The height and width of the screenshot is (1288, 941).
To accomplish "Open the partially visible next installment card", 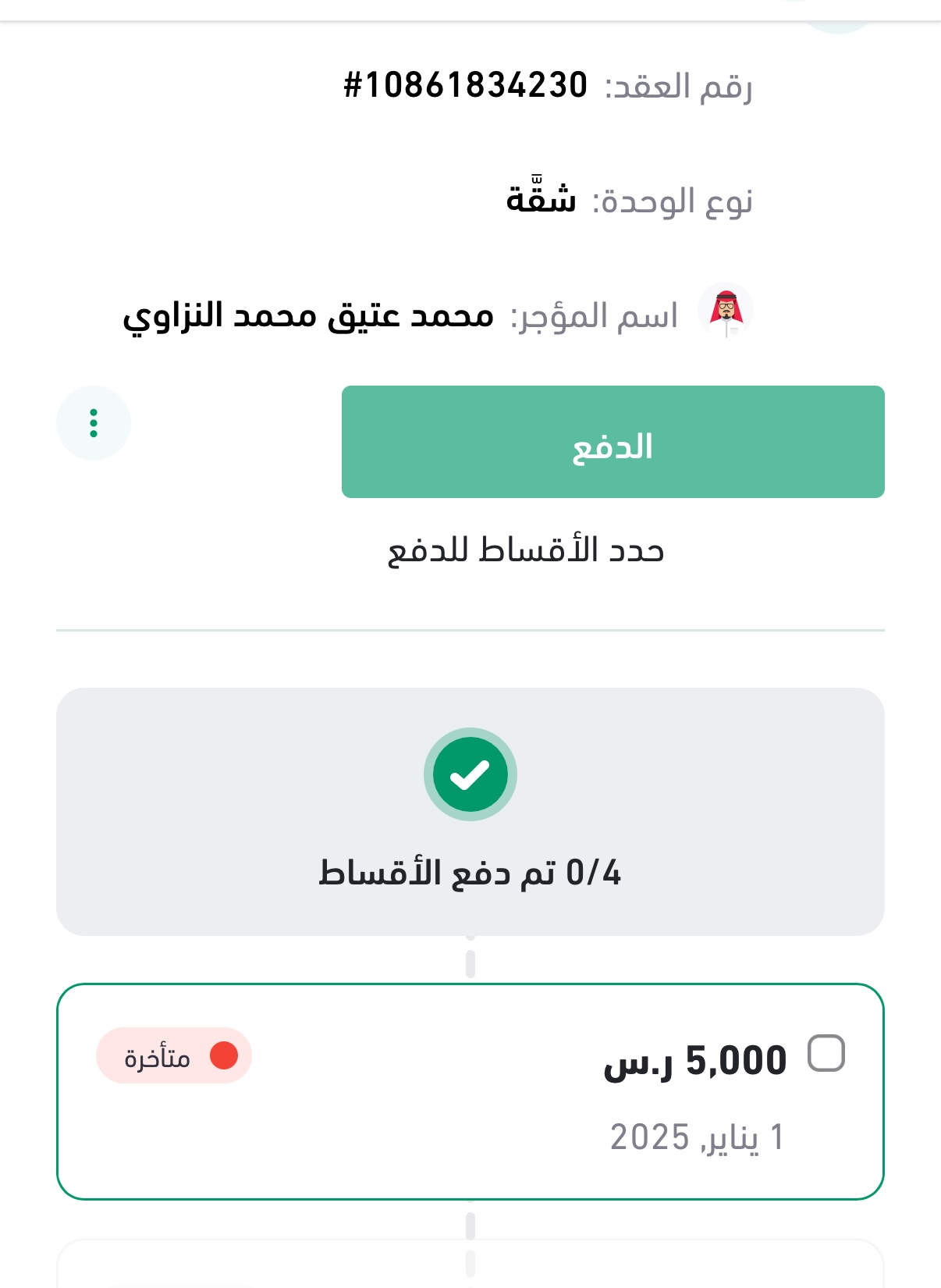I will pyautogui.click(x=470, y=1266).
